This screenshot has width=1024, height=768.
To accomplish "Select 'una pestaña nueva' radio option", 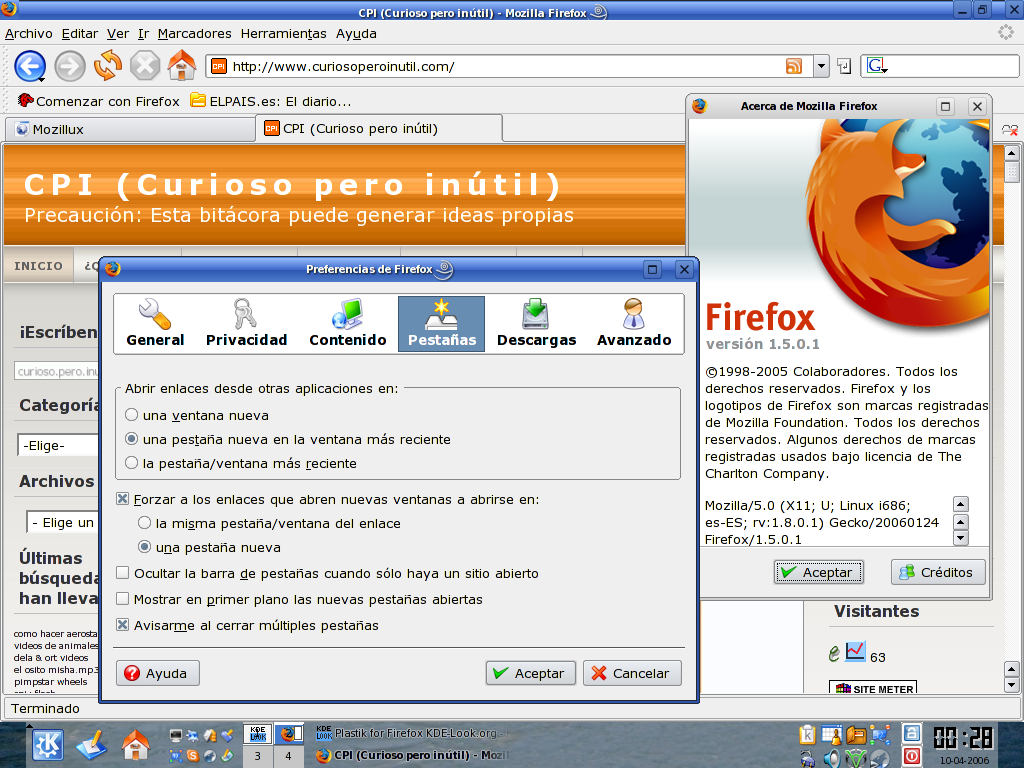I will click(x=144, y=547).
